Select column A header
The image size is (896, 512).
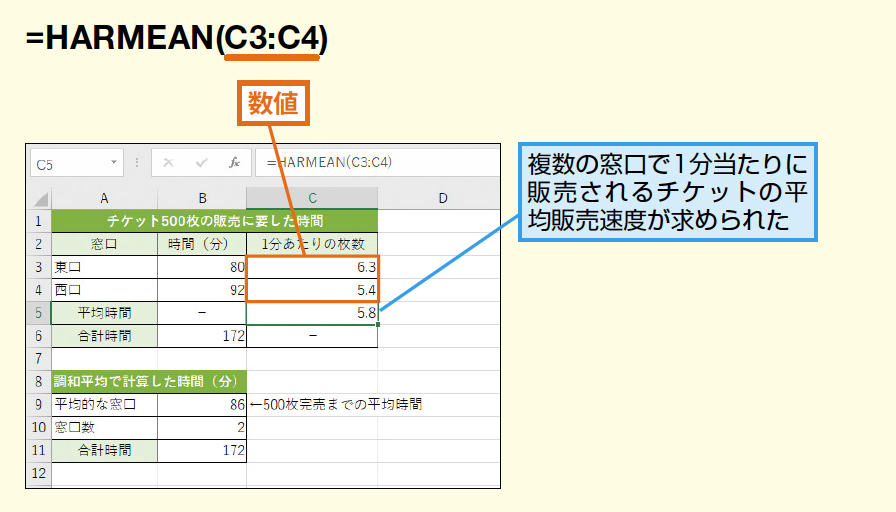point(104,198)
